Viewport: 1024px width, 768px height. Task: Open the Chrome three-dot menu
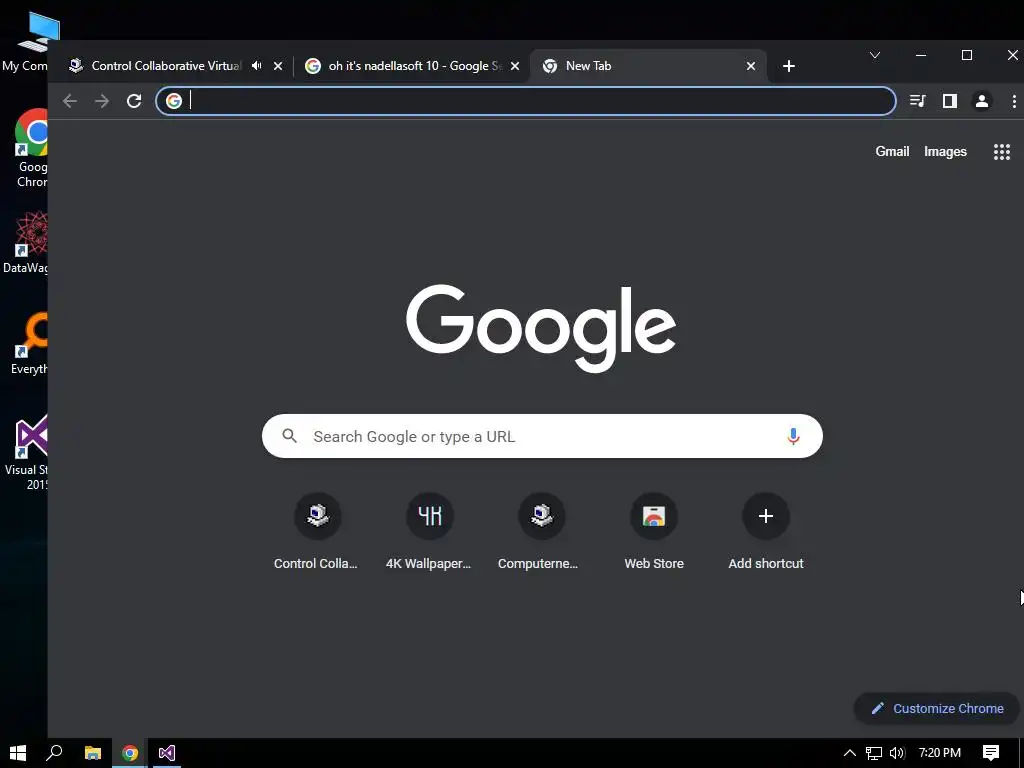point(1014,101)
